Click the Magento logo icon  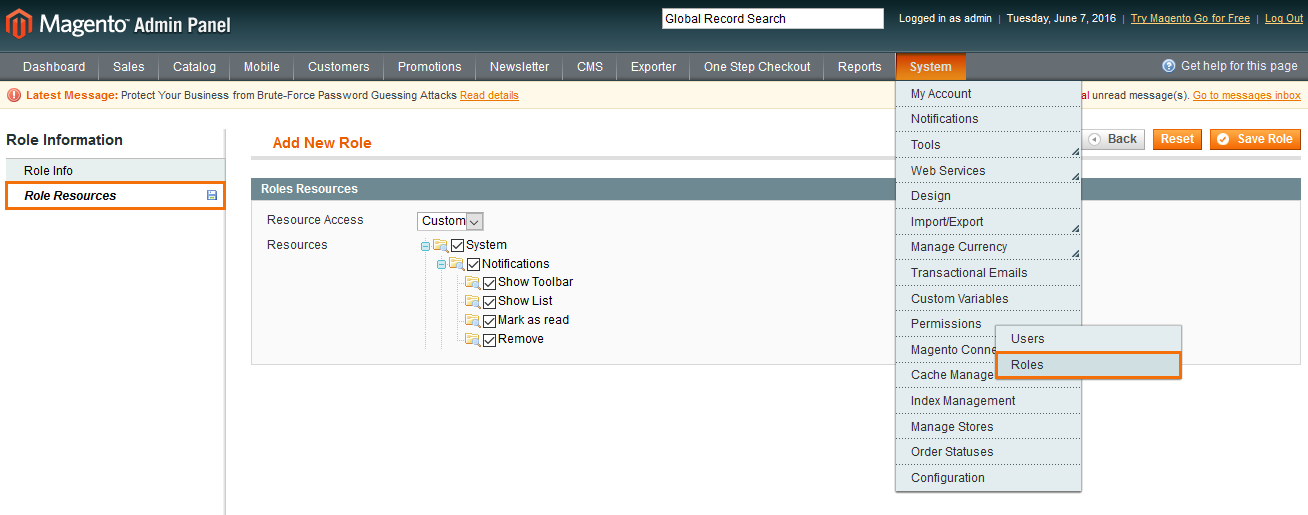coord(19,22)
